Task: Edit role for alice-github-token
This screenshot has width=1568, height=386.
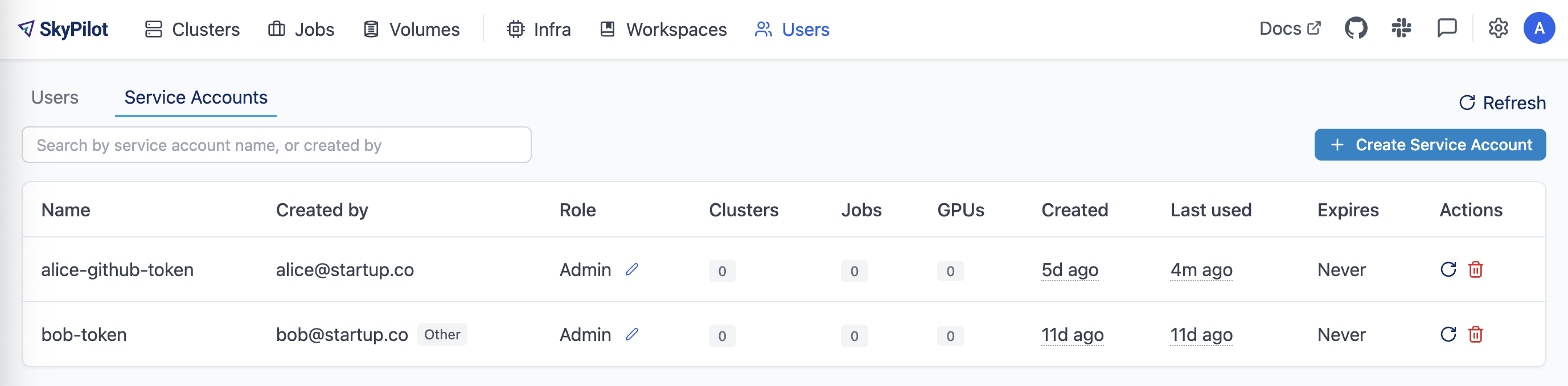Action: 632,270
